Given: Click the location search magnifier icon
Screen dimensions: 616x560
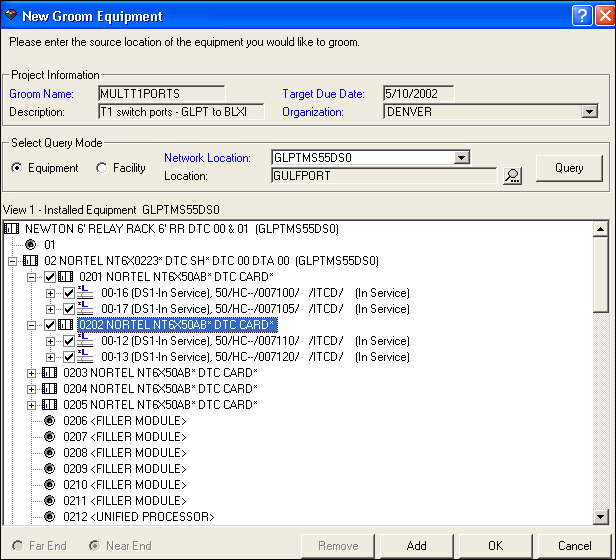Looking at the screenshot, I should pyautogui.click(x=512, y=176).
